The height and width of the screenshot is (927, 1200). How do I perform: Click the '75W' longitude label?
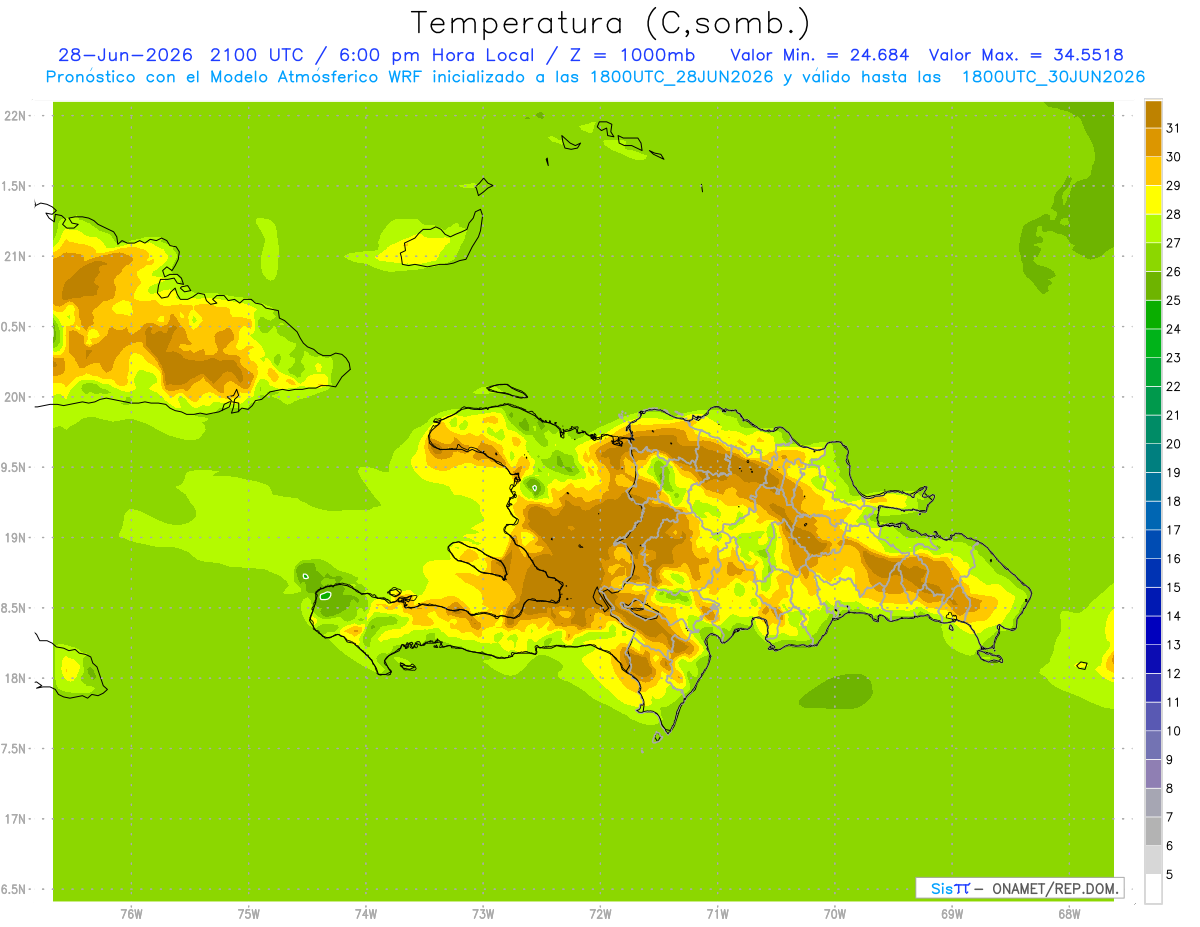249,914
